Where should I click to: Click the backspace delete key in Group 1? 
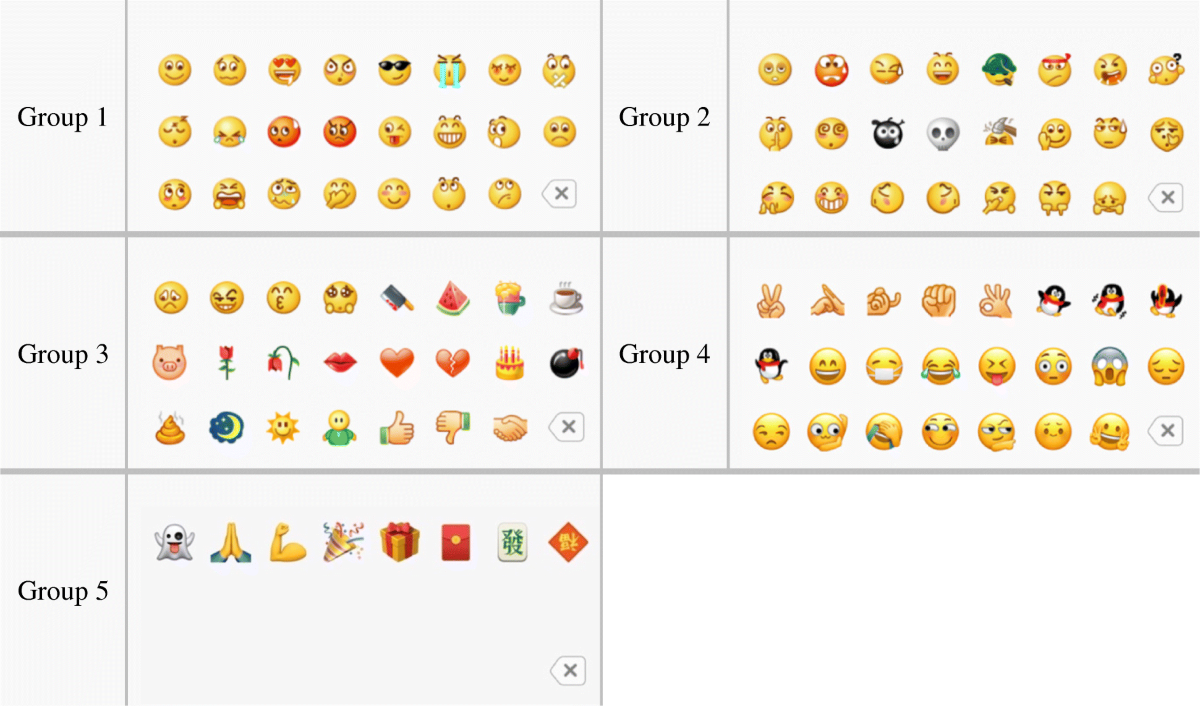561,194
